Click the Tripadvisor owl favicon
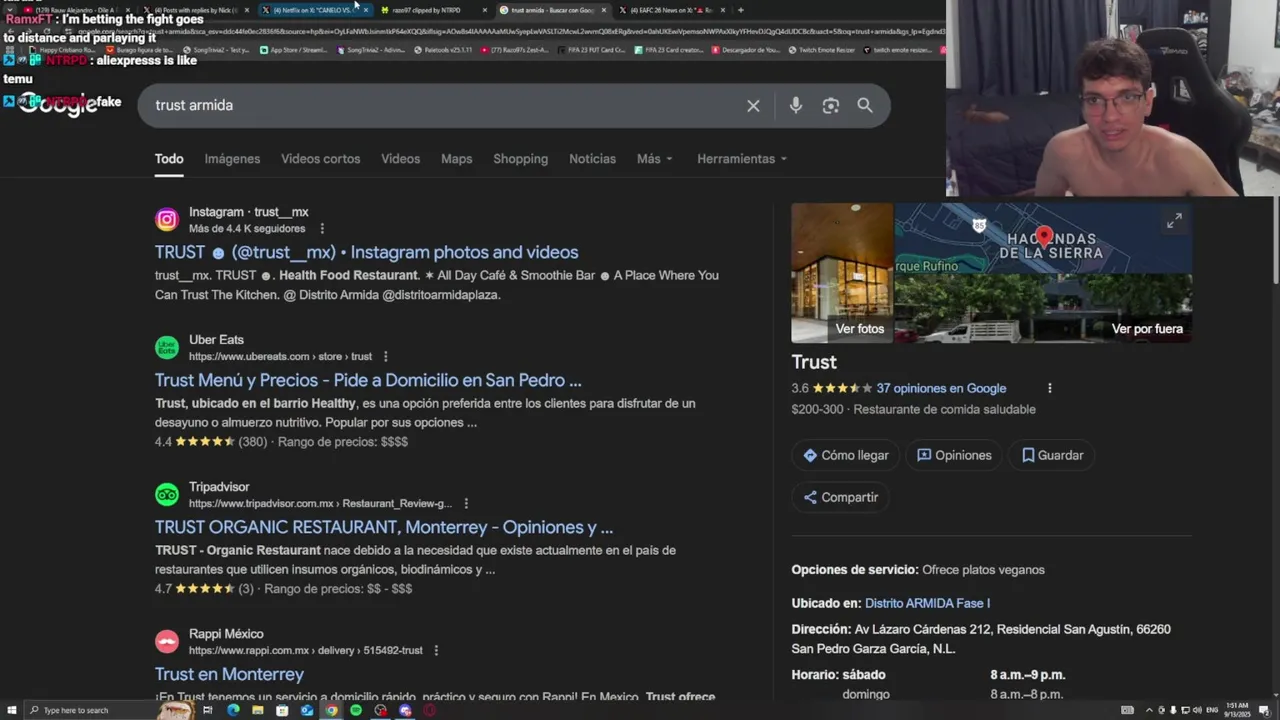Image resolution: width=1280 pixels, height=720 pixels. [167, 494]
